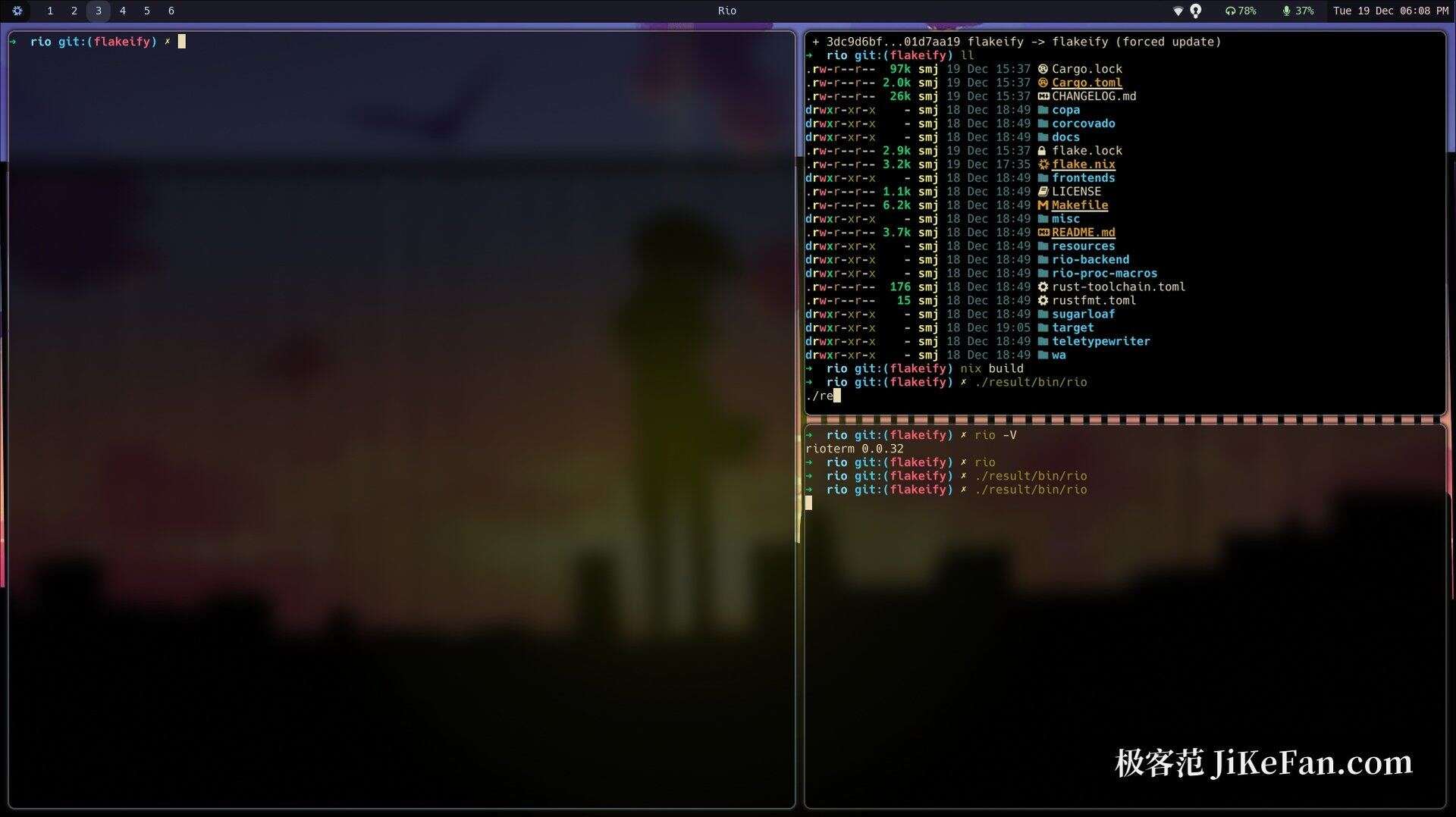Click the sugarloaf folder icon
The height and width of the screenshot is (817, 1456).
(1043, 315)
